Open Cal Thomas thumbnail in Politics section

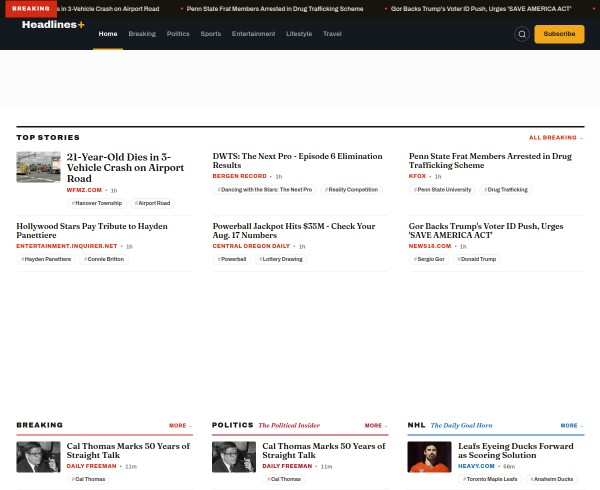point(234,457)
